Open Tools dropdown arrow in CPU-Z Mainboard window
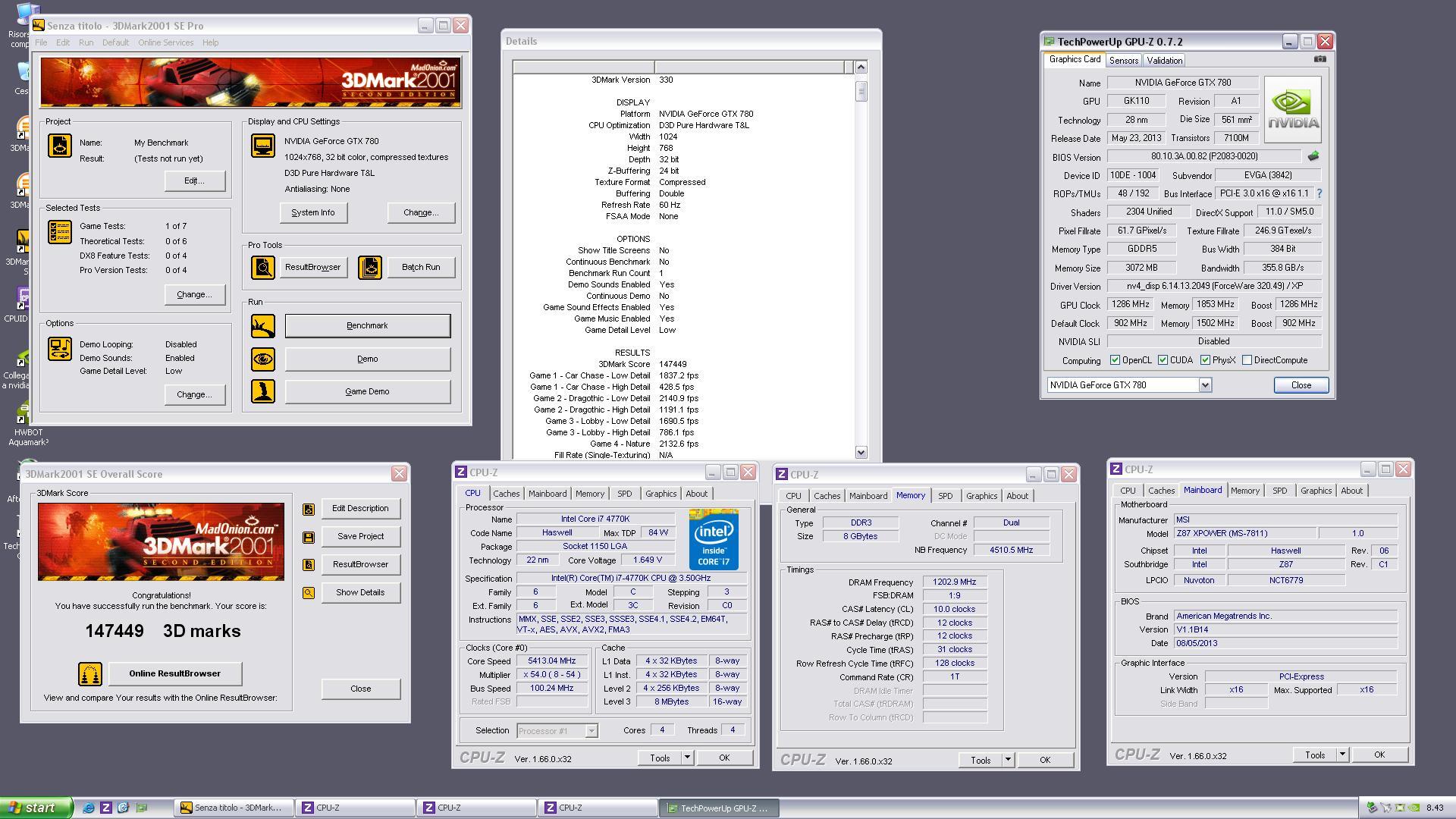 click(1342, 755)
